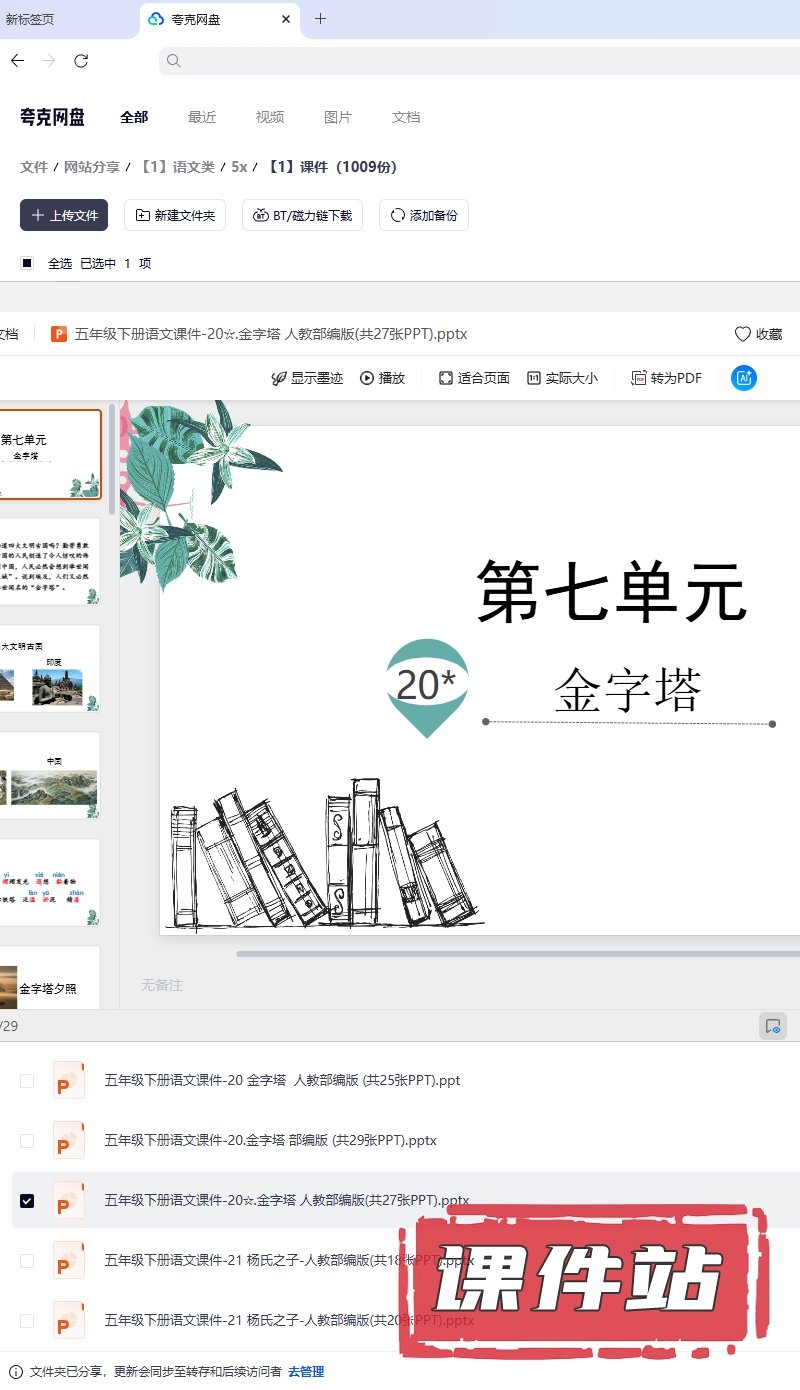
Task: Switch to the 文档 tab
Action: click(x=406, y=117)
